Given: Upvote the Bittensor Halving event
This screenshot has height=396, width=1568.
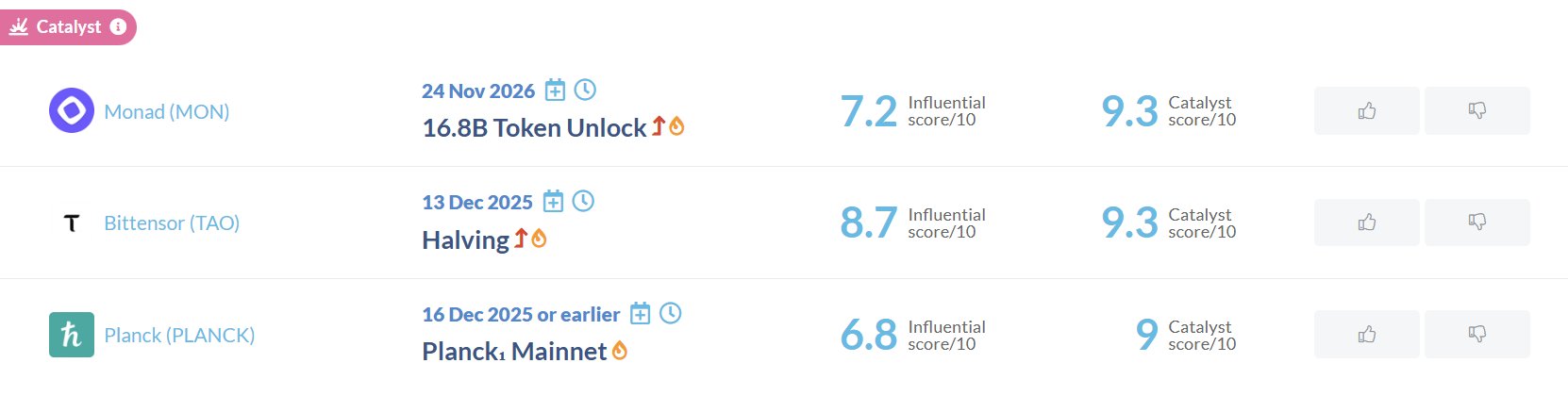Looking at the screenshot, I should click(1366, 223).
